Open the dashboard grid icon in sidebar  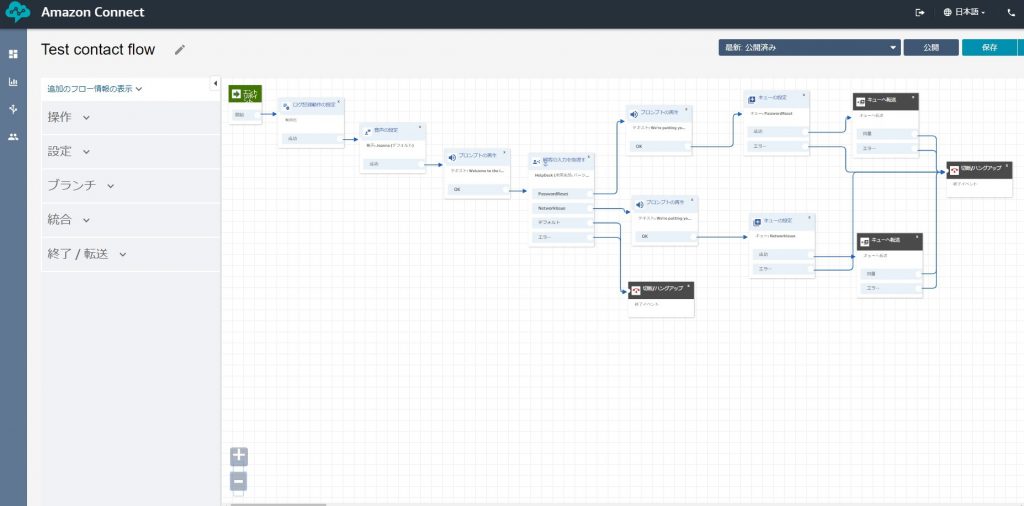pyautogui.click(x=13, y=54)
